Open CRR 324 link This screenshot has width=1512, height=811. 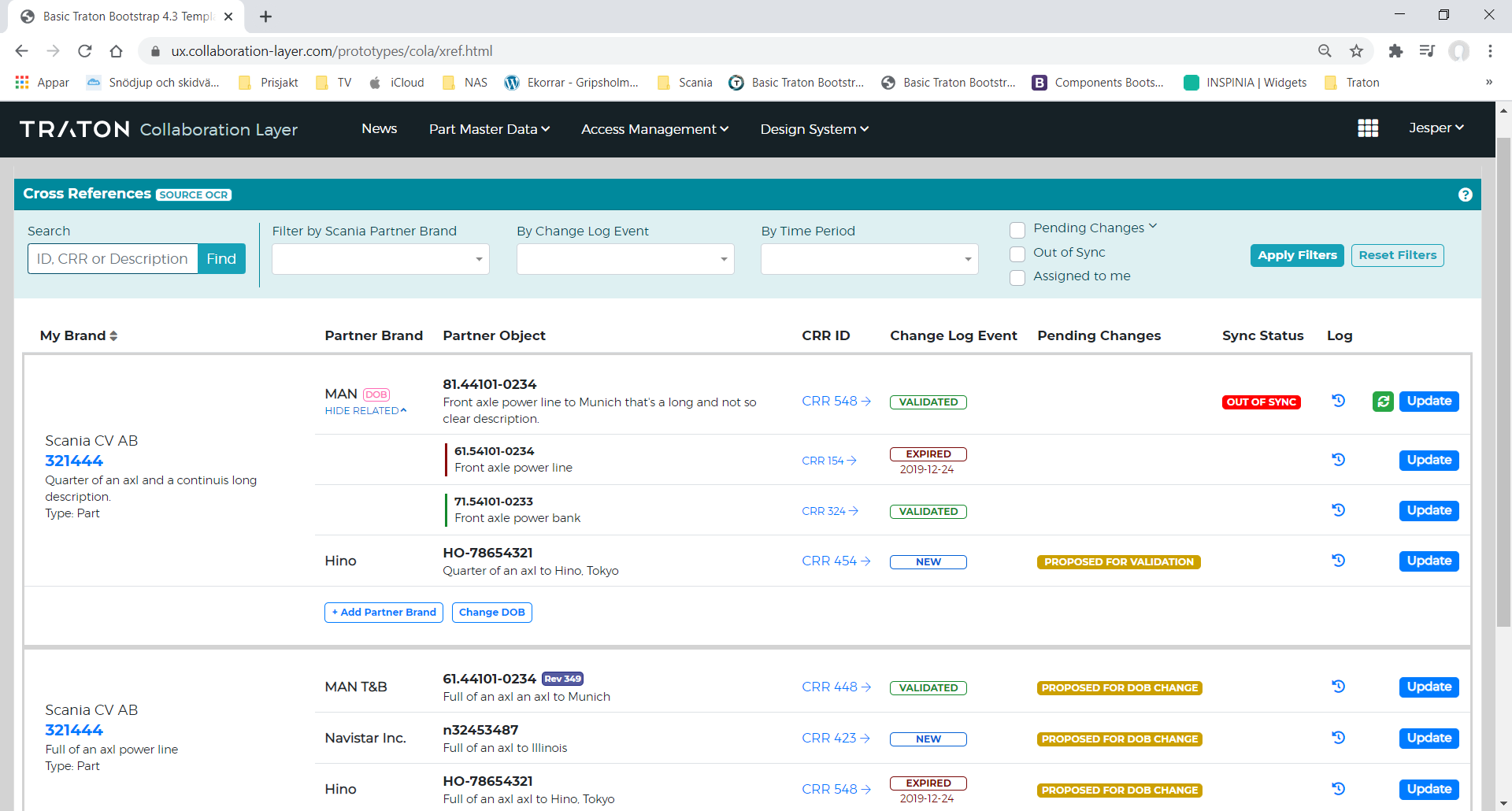830,511
